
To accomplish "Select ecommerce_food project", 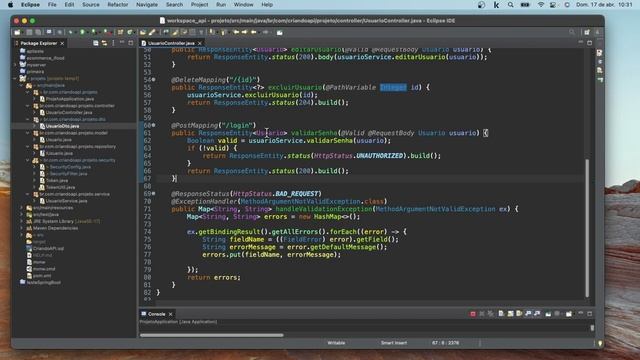I will (45, 58).
